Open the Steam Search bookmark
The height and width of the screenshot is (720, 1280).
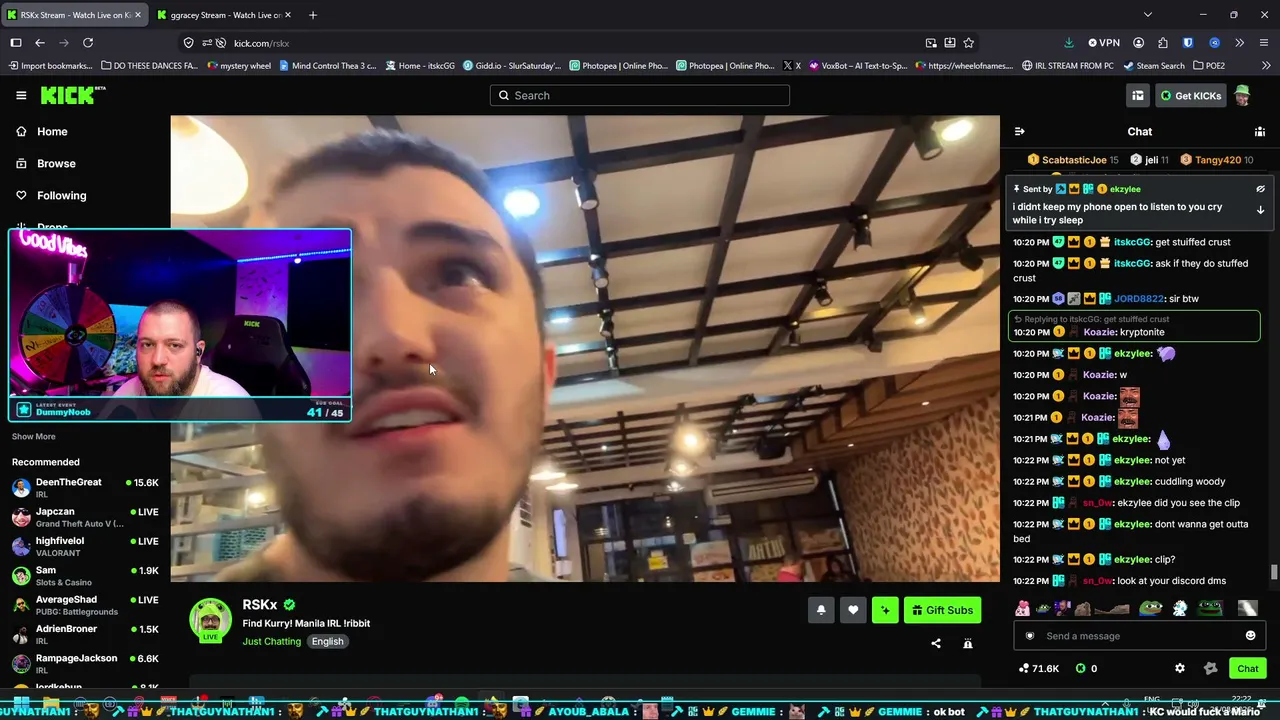pos(1154,66)
